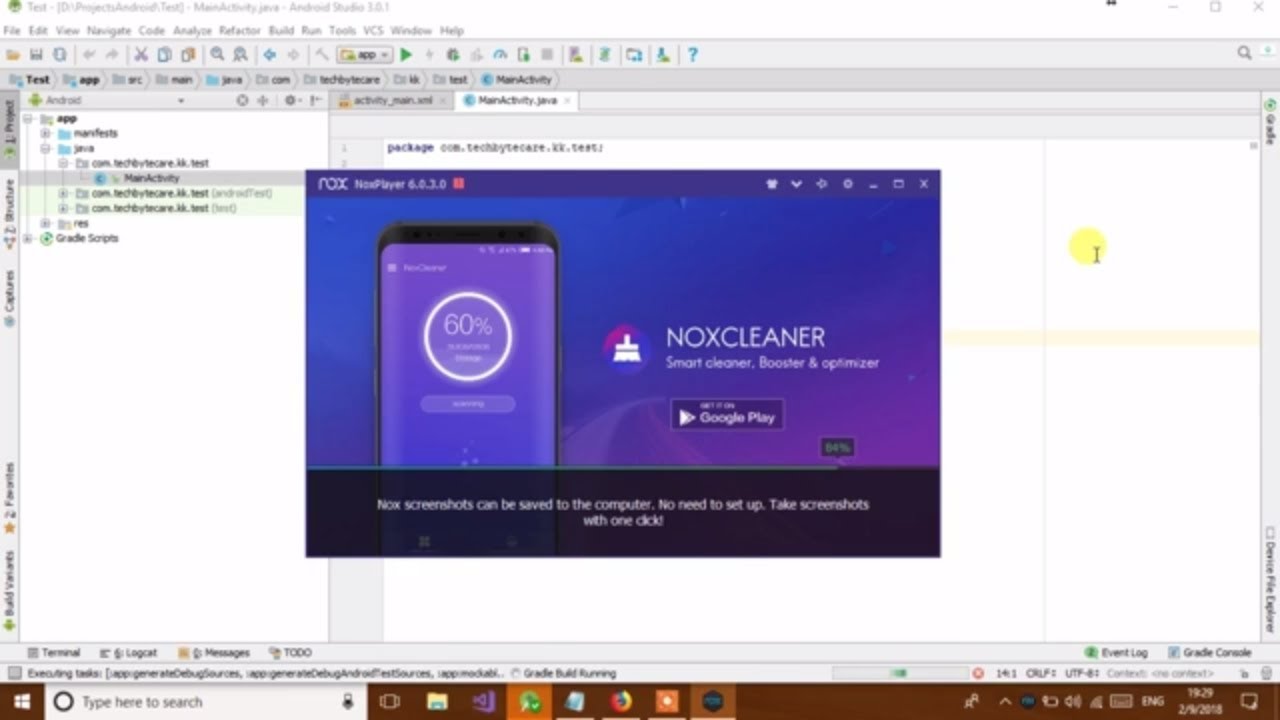This screenshot has width=1280, height=720.
Task: Expand the Gradle Scripts node
Action: coord(30,238)
